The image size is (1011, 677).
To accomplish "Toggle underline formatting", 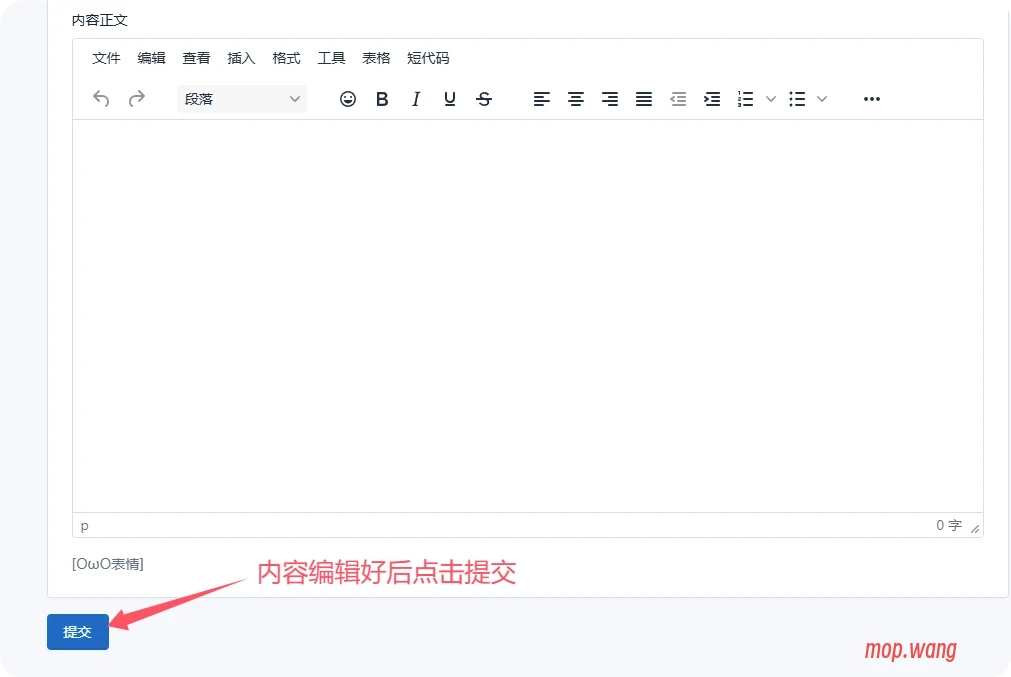I will 450,99.
